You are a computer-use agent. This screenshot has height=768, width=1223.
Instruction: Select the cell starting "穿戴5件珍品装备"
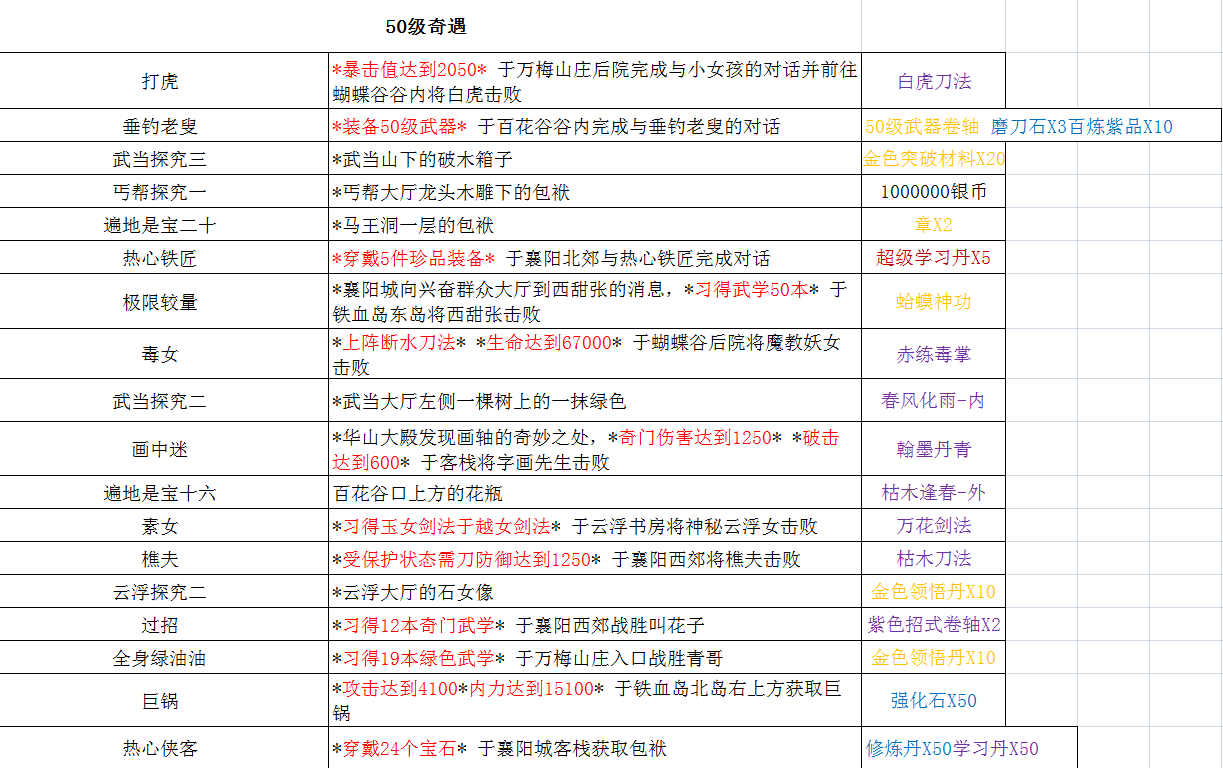pos(595,258)
